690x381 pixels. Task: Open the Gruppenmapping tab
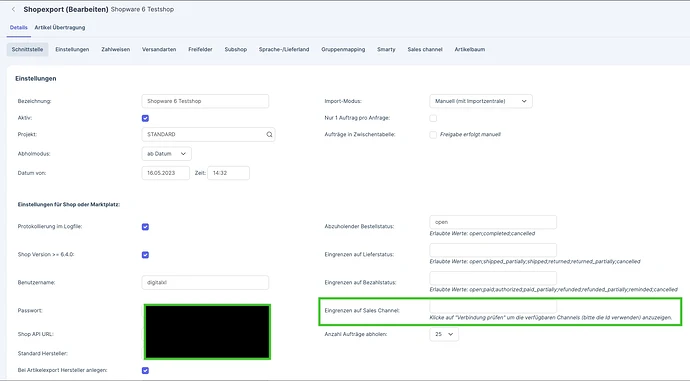(x=343, y=50)
